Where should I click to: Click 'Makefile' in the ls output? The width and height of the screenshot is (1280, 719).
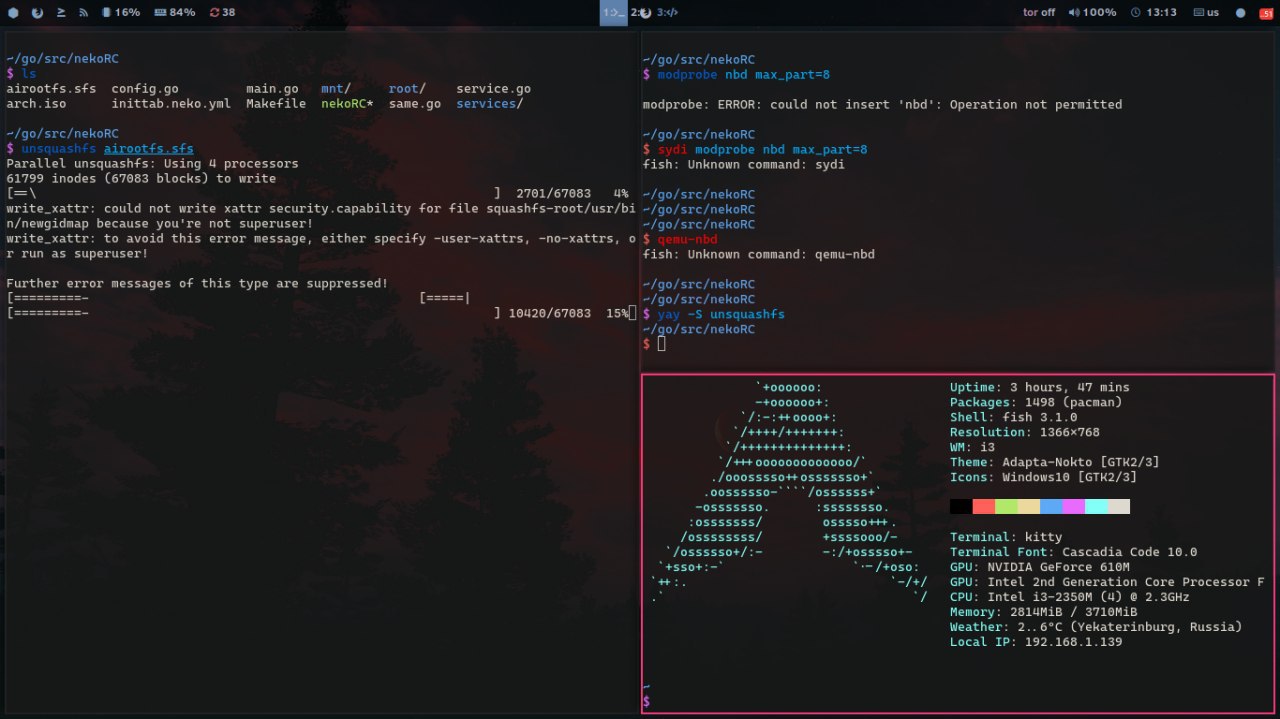[276, 104]
